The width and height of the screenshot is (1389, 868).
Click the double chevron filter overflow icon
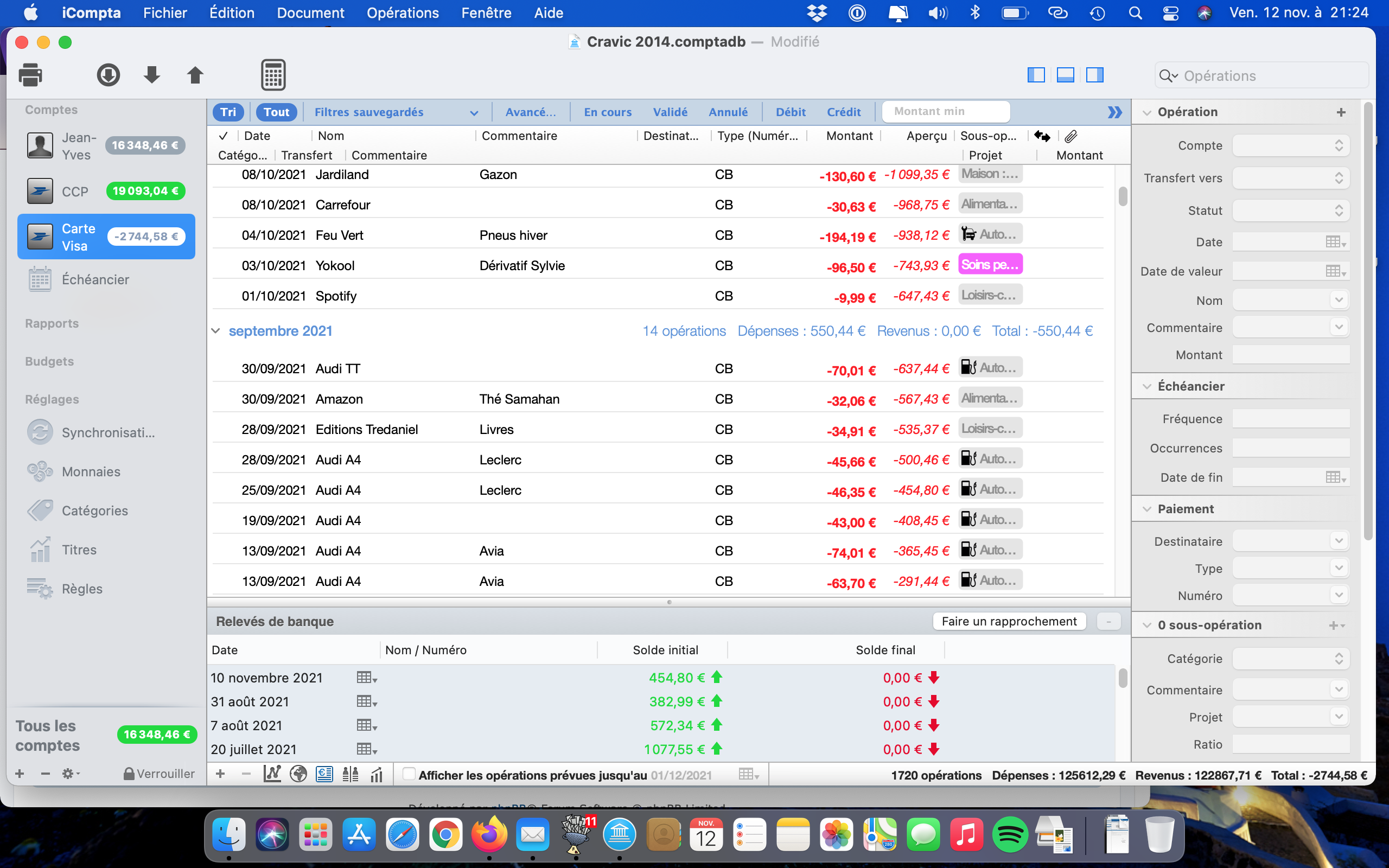click(1114, 112)
